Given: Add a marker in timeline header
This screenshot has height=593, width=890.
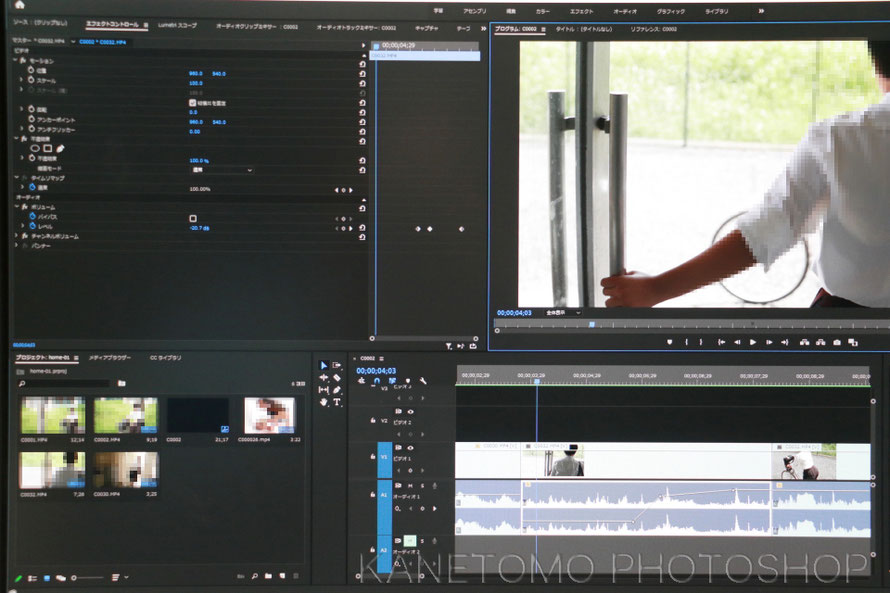Looking at the screenshot, I should point(408,381).
